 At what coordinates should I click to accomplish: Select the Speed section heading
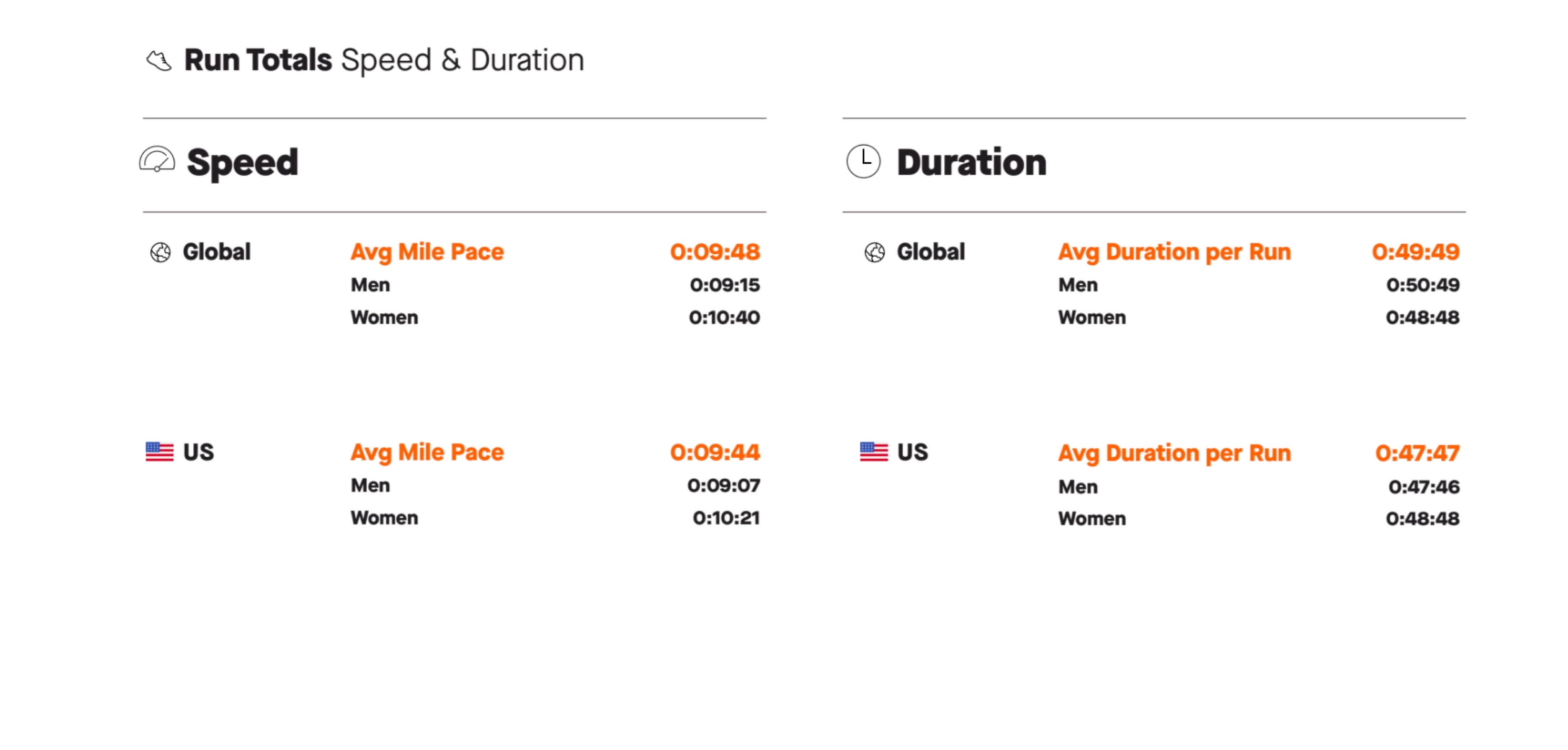(x=242, y=163)
